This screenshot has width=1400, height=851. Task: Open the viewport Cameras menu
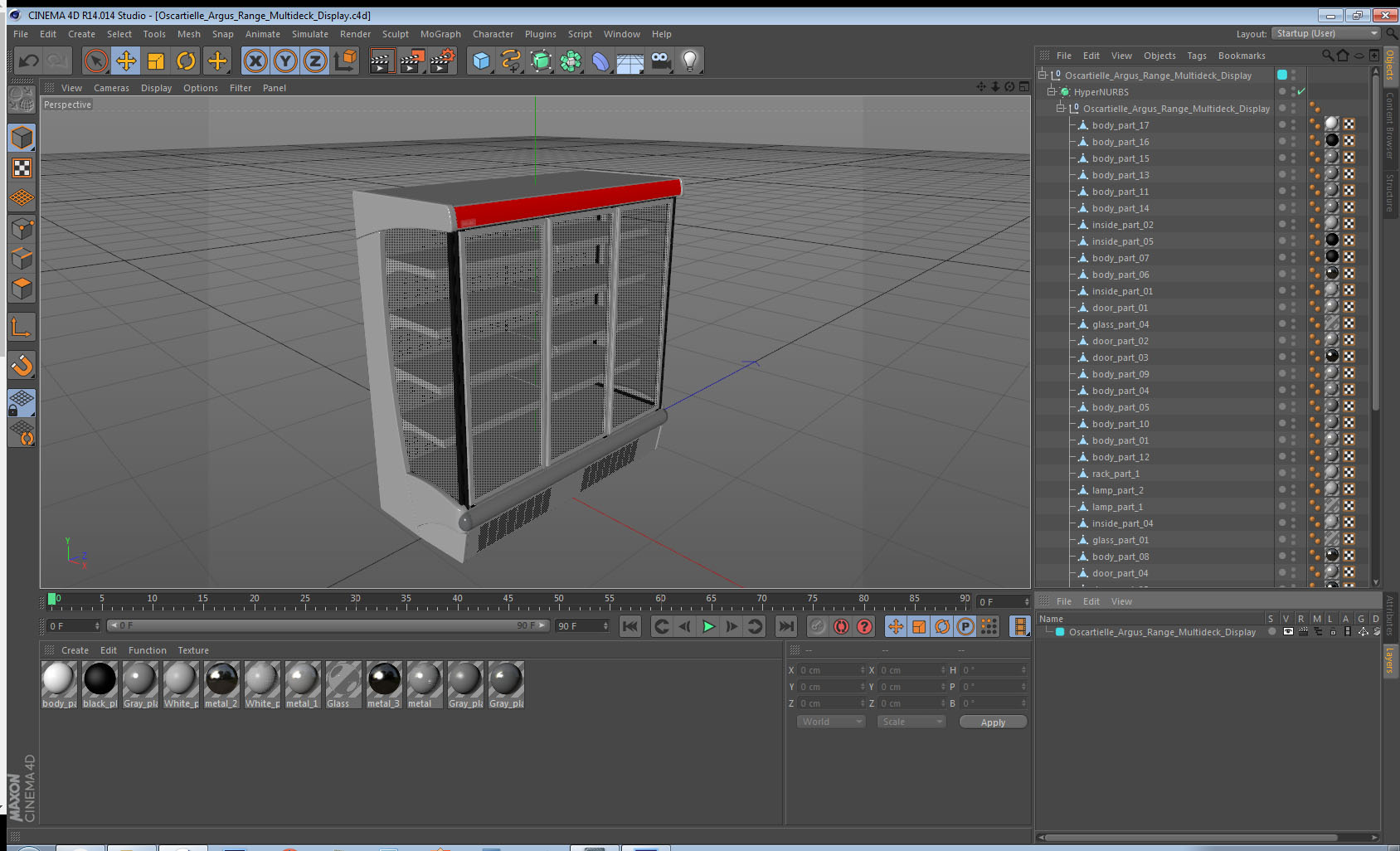pos(111,88)
